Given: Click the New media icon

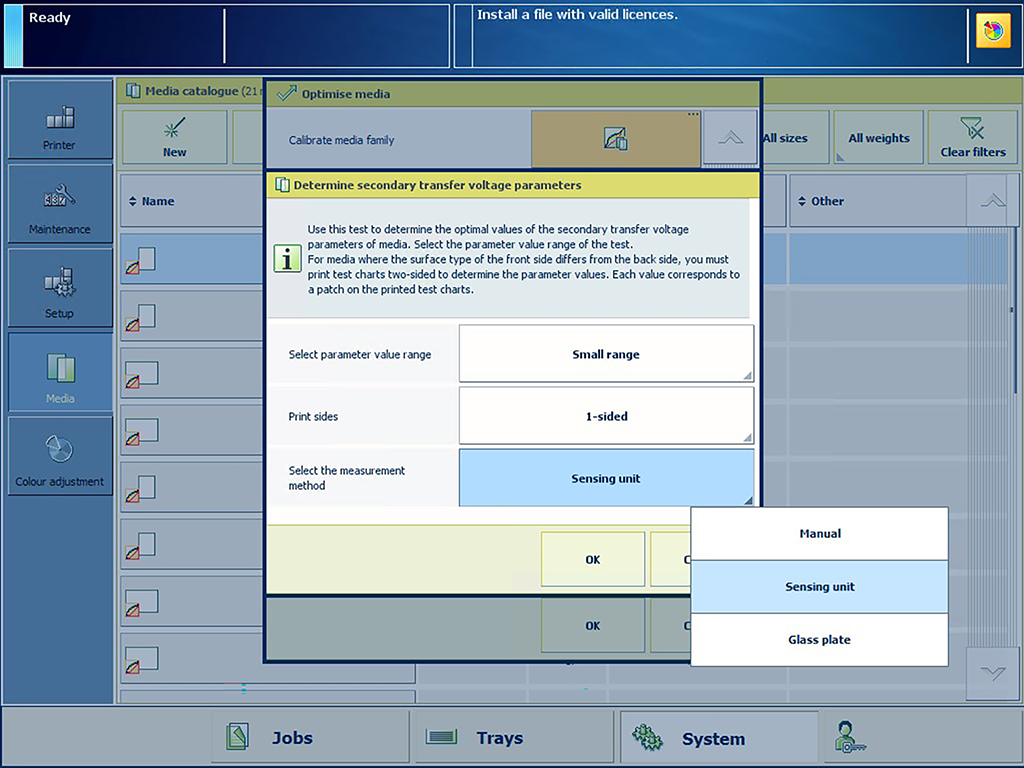Looking at the screenshot, I should pos(174,138).
